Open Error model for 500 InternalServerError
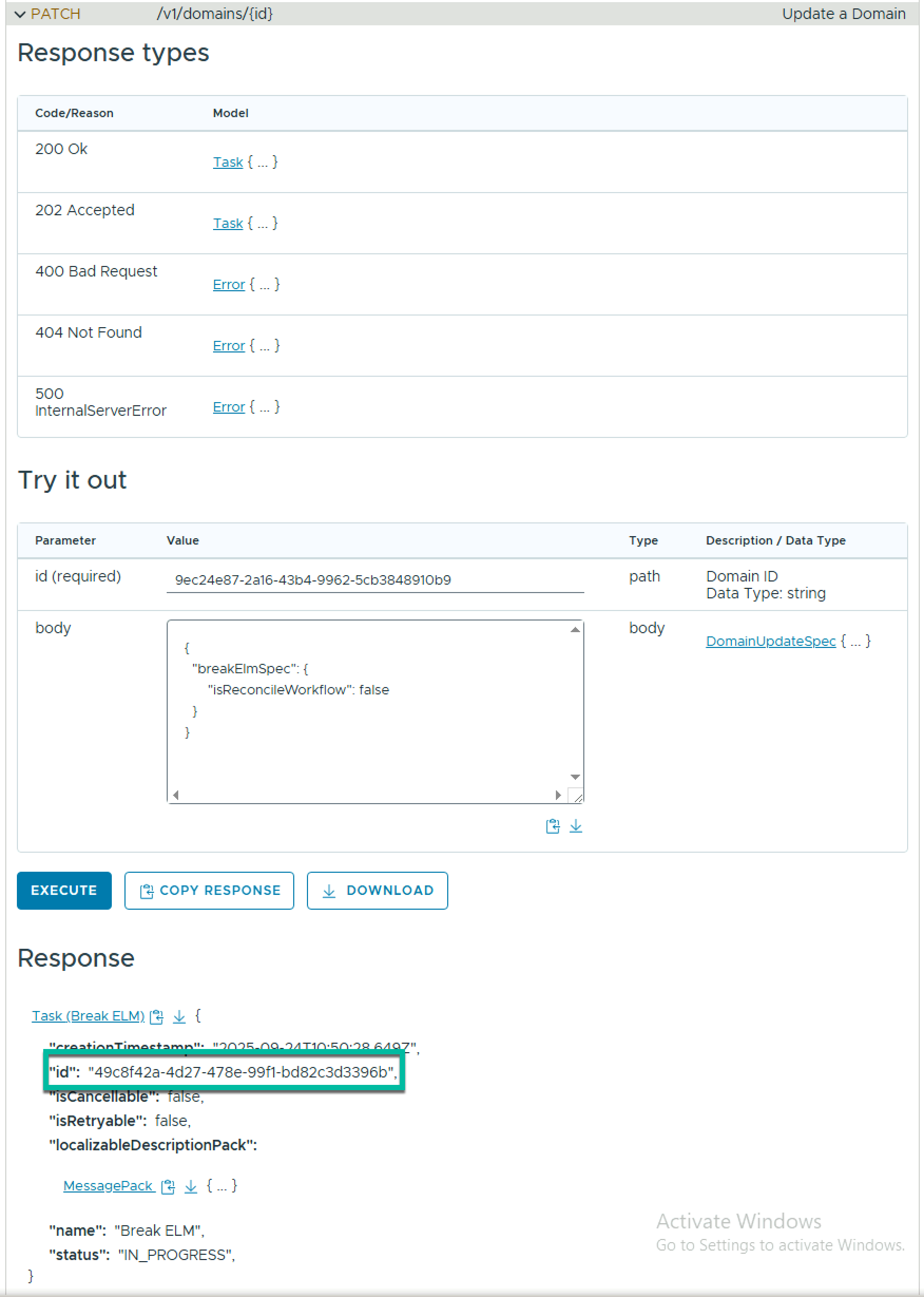Viewport: 924px width, 1297px height. tap(229, 407)
